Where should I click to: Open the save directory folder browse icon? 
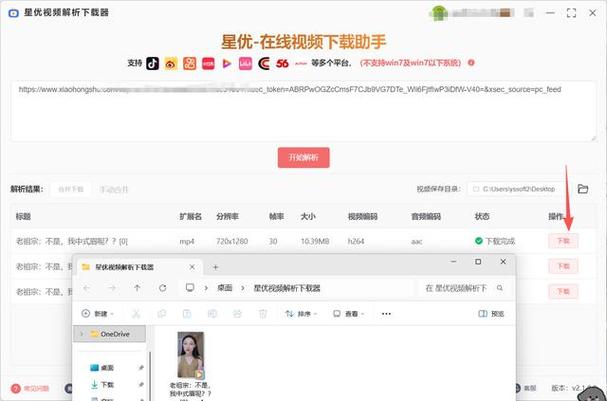583,189
